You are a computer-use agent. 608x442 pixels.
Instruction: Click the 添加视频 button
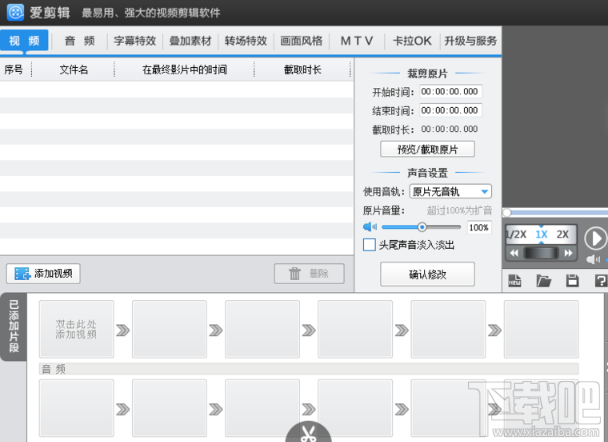pos(43,274)
